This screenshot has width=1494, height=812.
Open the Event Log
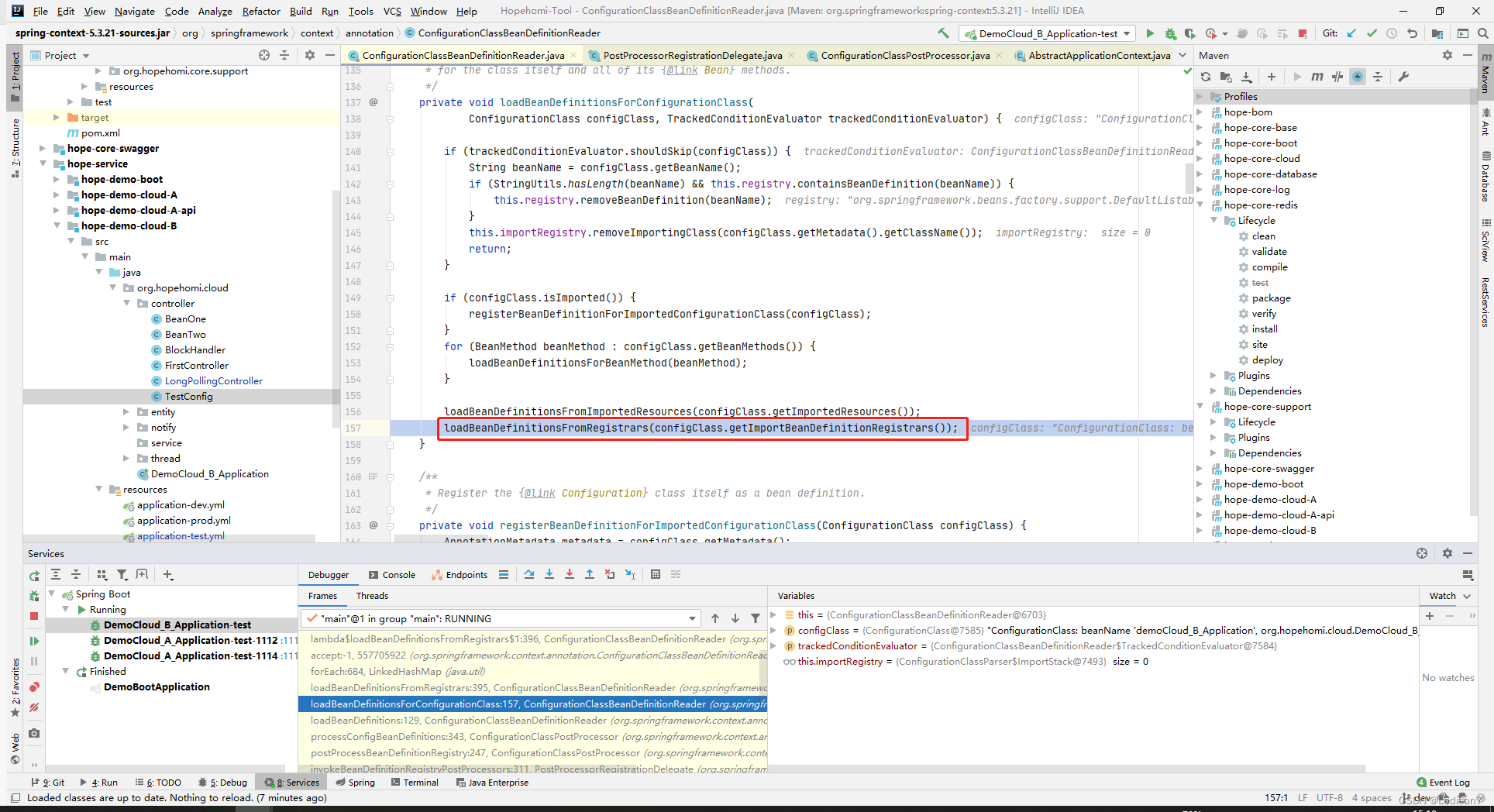1443,783
